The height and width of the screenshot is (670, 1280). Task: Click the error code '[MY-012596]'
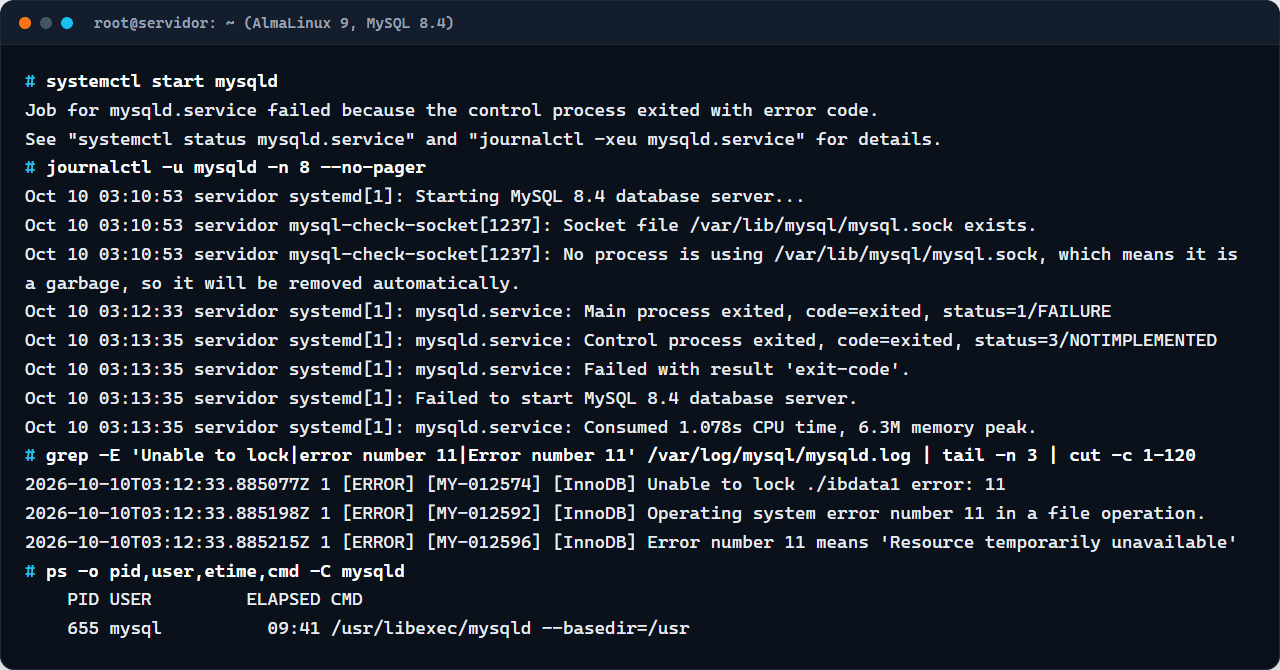(x=484, y=544)
